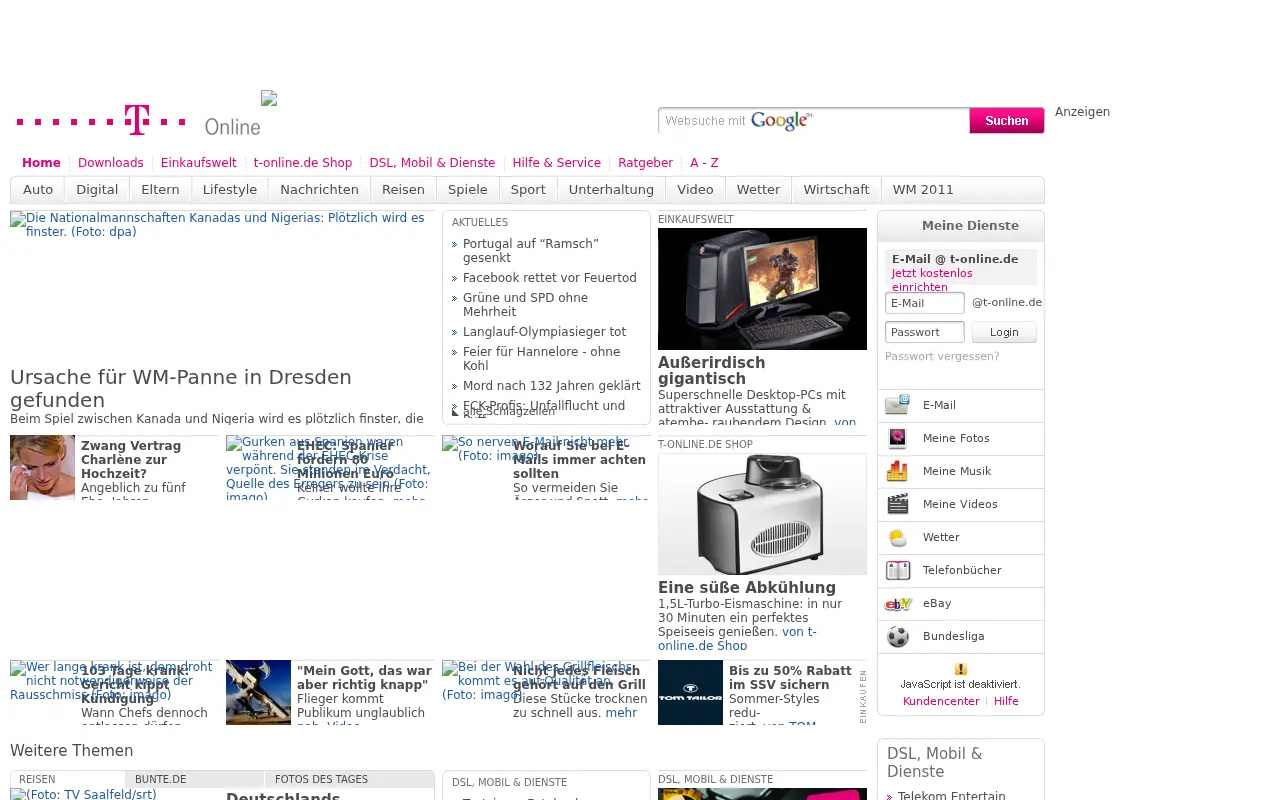
Task: Click the Suchen search button
Action: pyautogui.click(x=1007, y=121)
